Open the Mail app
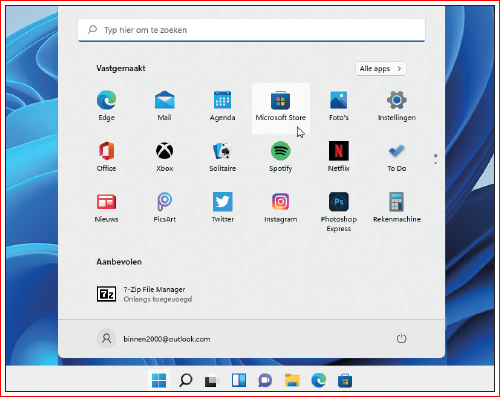The height and width of the screenshot is (397, 500). [x=164, y=106]
